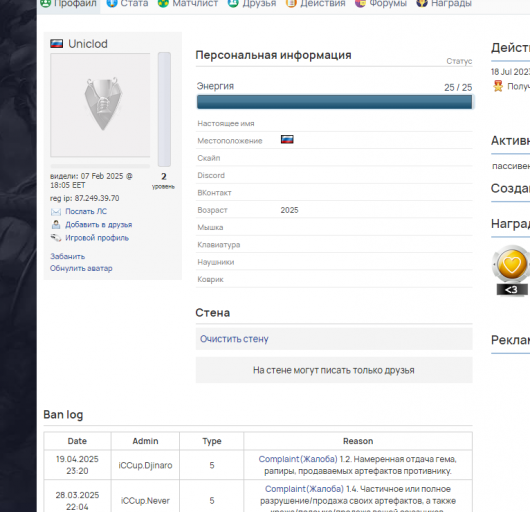Send a private message via Послать ЛС
The image size is (530, 512).
pyautogui.click(x=86, y=211)
